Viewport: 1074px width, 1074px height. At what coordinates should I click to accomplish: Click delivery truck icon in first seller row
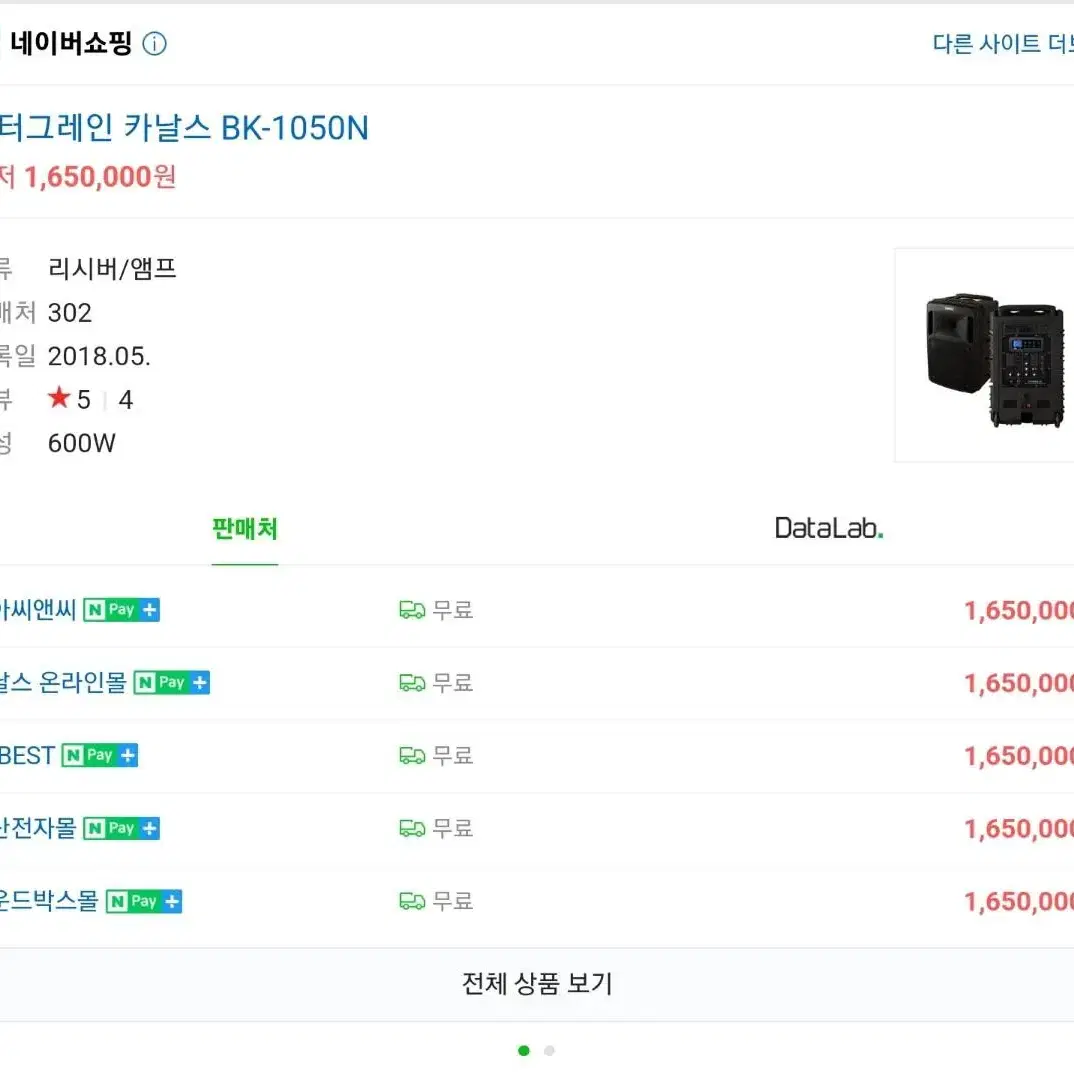coord(412,610)
